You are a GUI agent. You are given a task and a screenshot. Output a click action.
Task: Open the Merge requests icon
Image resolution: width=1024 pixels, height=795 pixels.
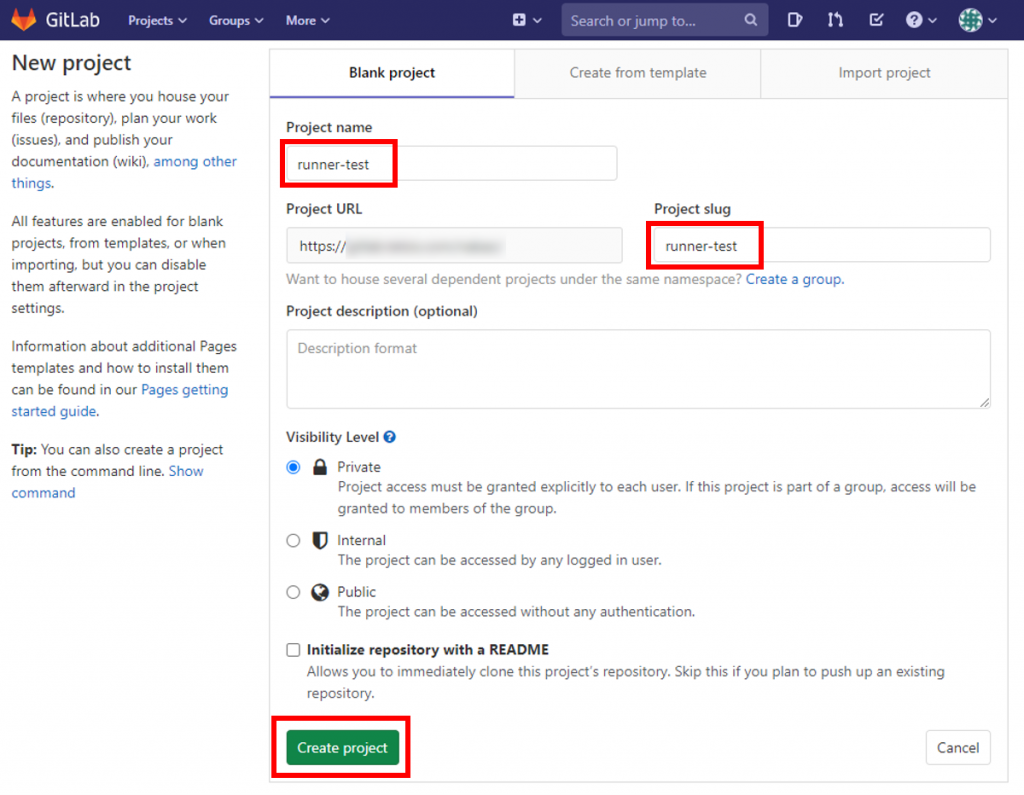tap(835, 20)
